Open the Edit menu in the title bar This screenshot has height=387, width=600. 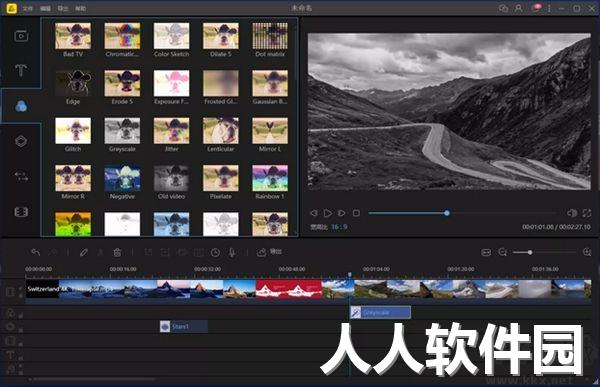pyautogui.click(x=46, y=8)
